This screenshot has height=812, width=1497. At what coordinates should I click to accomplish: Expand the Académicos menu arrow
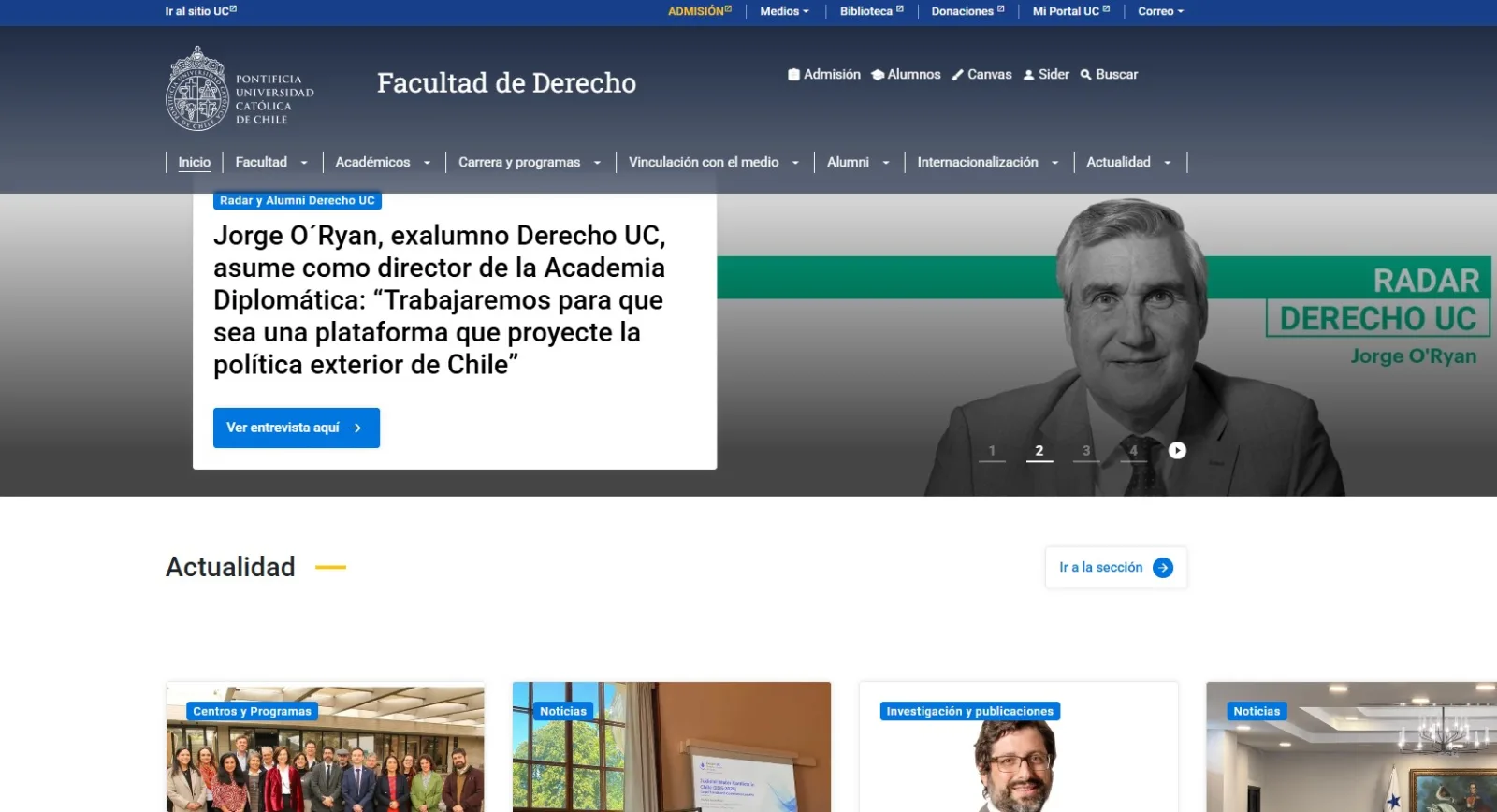pyautogui.click(x=428, y=163)
